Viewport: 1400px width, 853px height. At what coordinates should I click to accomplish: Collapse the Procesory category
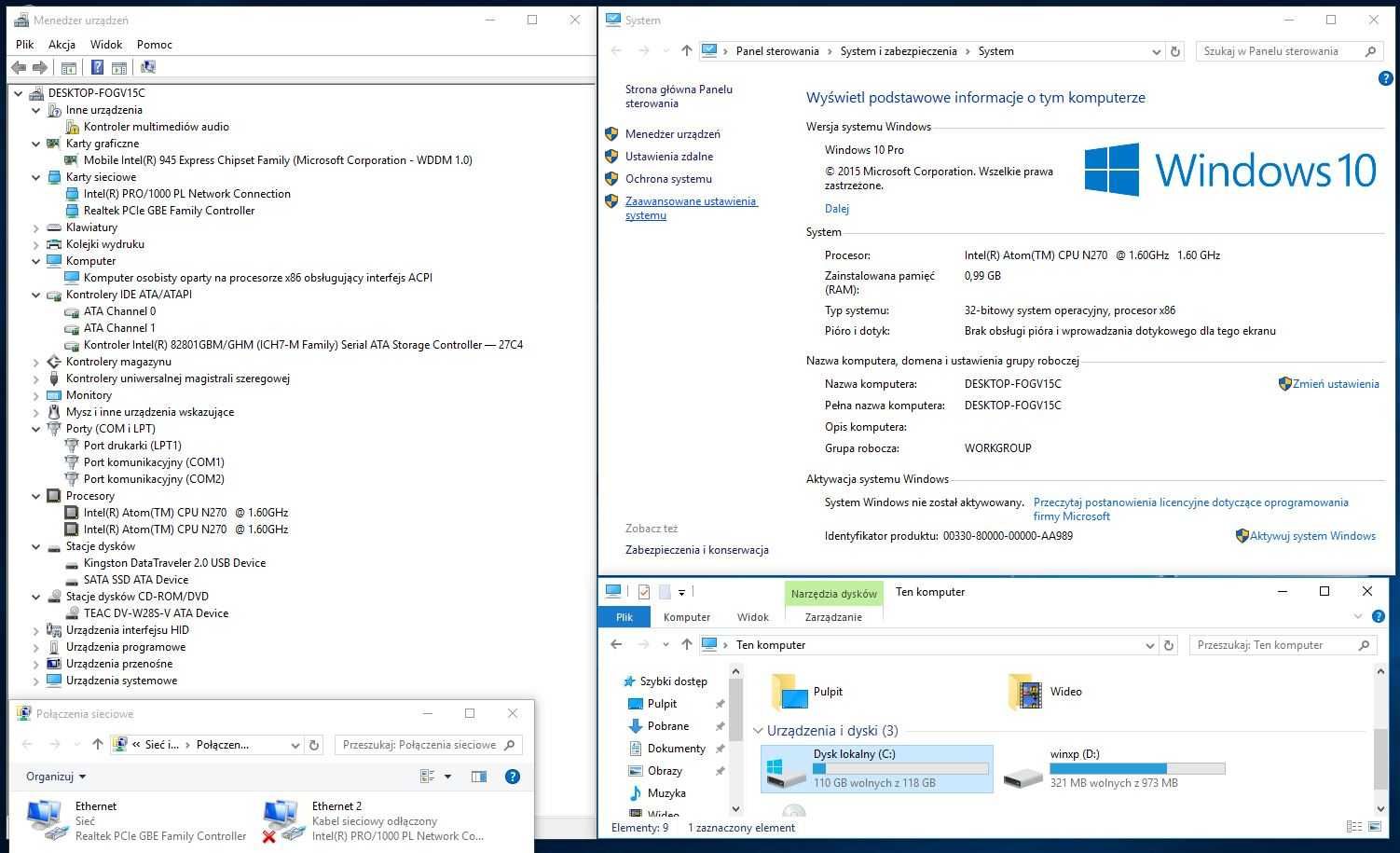pyautogui.click(x=36, y=496)
